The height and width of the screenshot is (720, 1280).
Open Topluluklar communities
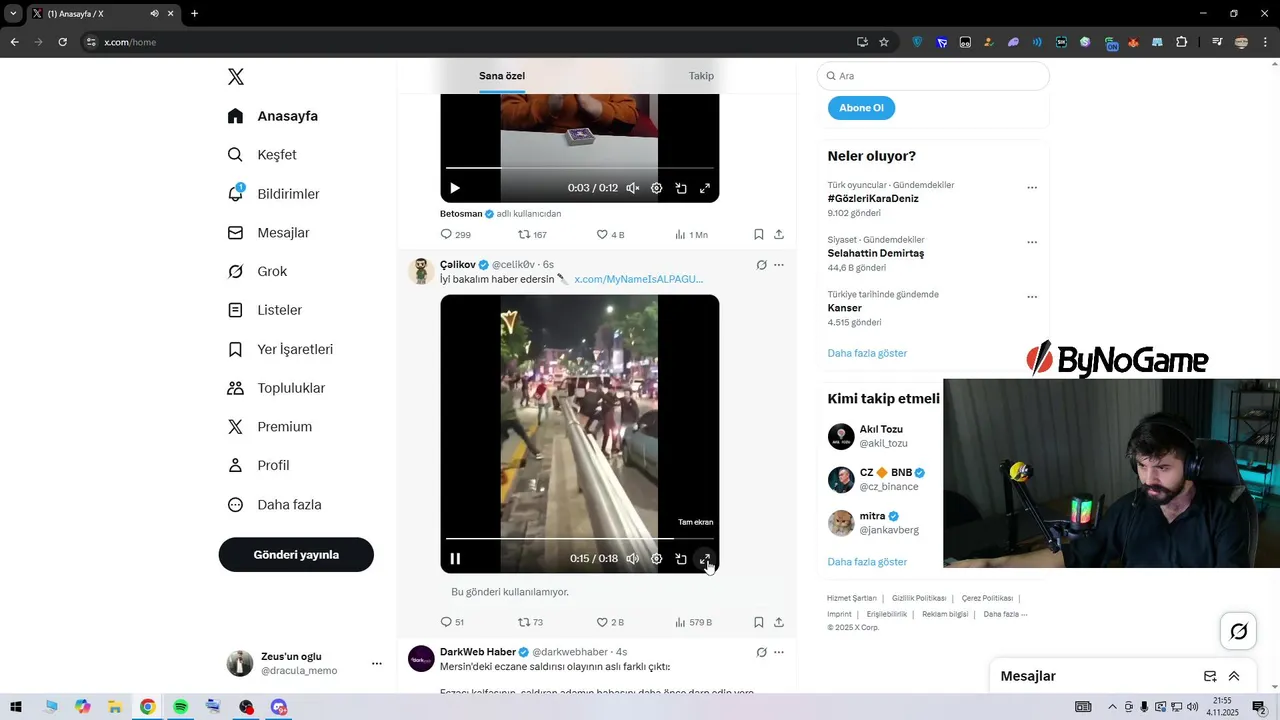click(x=276, y=388)
